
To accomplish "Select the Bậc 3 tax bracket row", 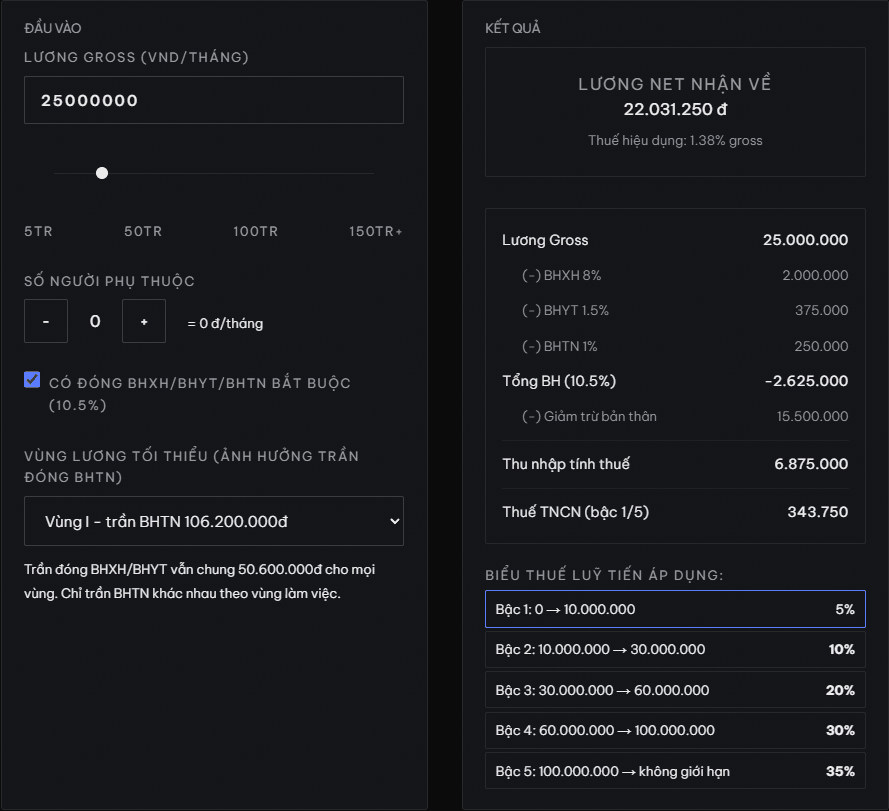I will click(x=675, y=690).
